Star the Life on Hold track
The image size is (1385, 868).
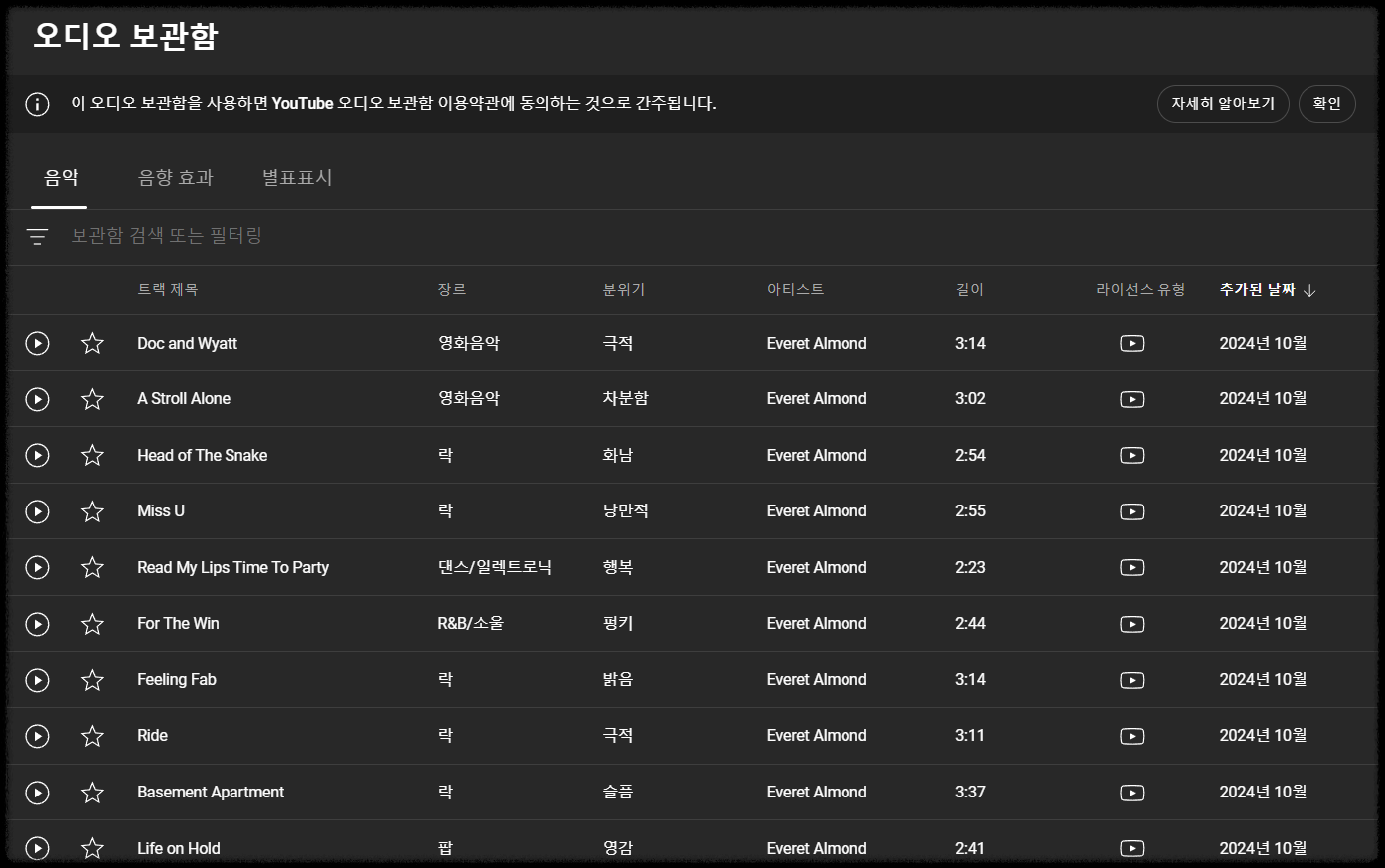92,848
